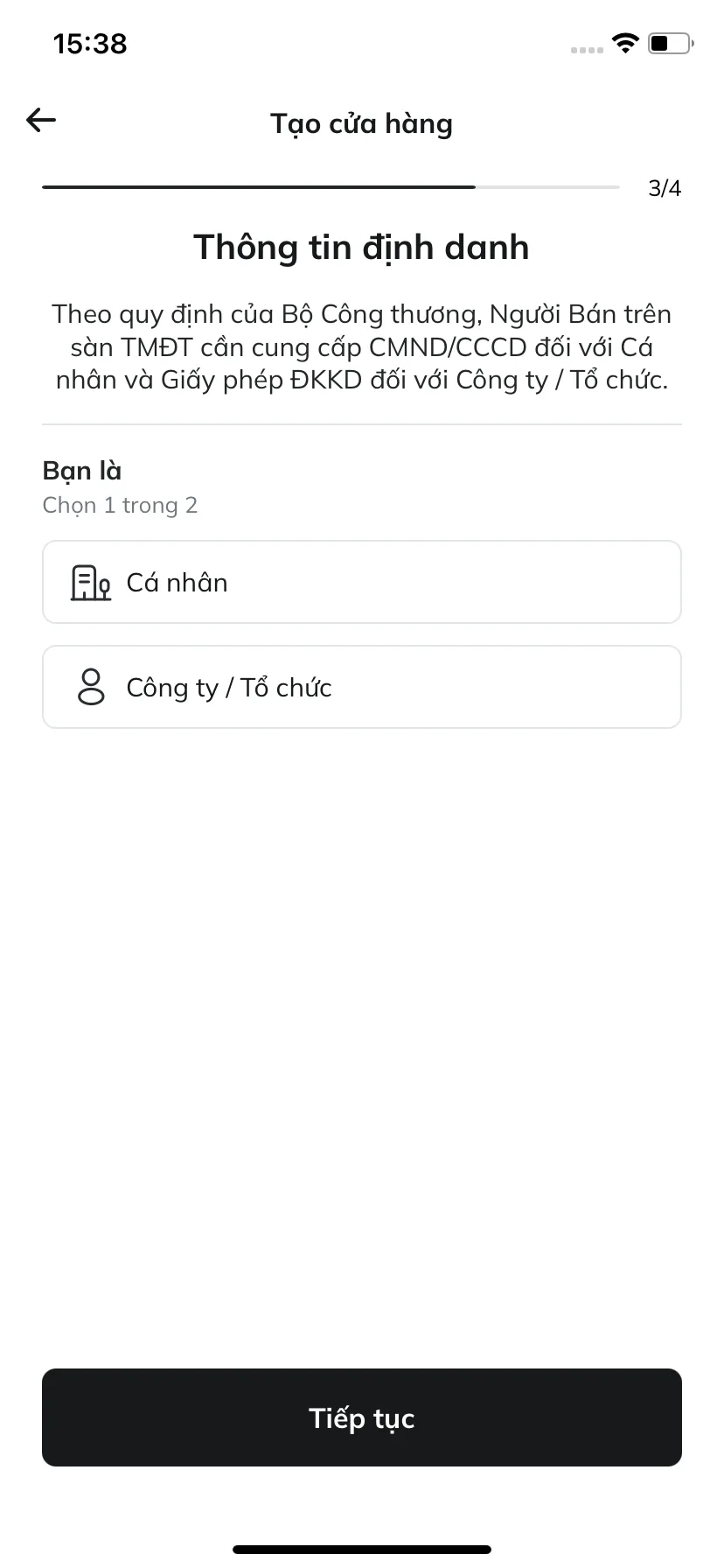
Task: Tap the back arrow icon
Action: pyautogui.click(x=41, y=120)
